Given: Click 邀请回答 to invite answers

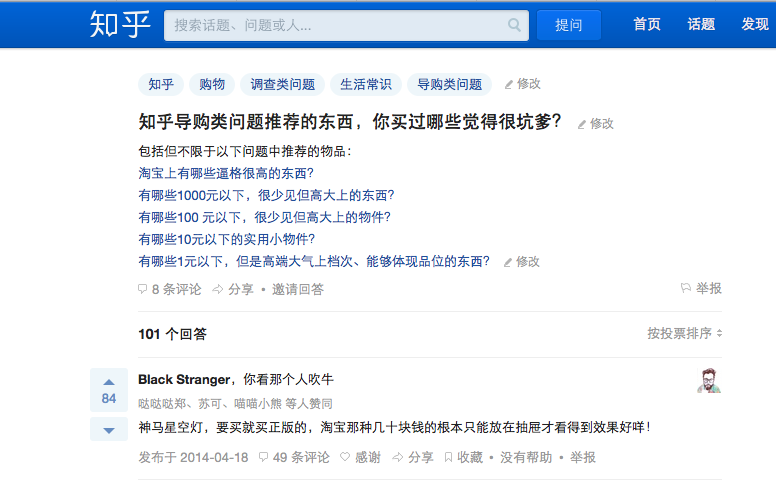Looking at the screenshot, I should pos(297,289).
